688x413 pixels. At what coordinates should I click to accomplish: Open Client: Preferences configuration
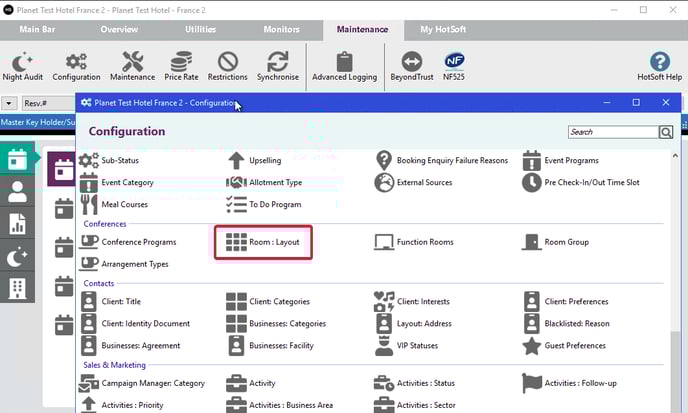coord(566,302)
